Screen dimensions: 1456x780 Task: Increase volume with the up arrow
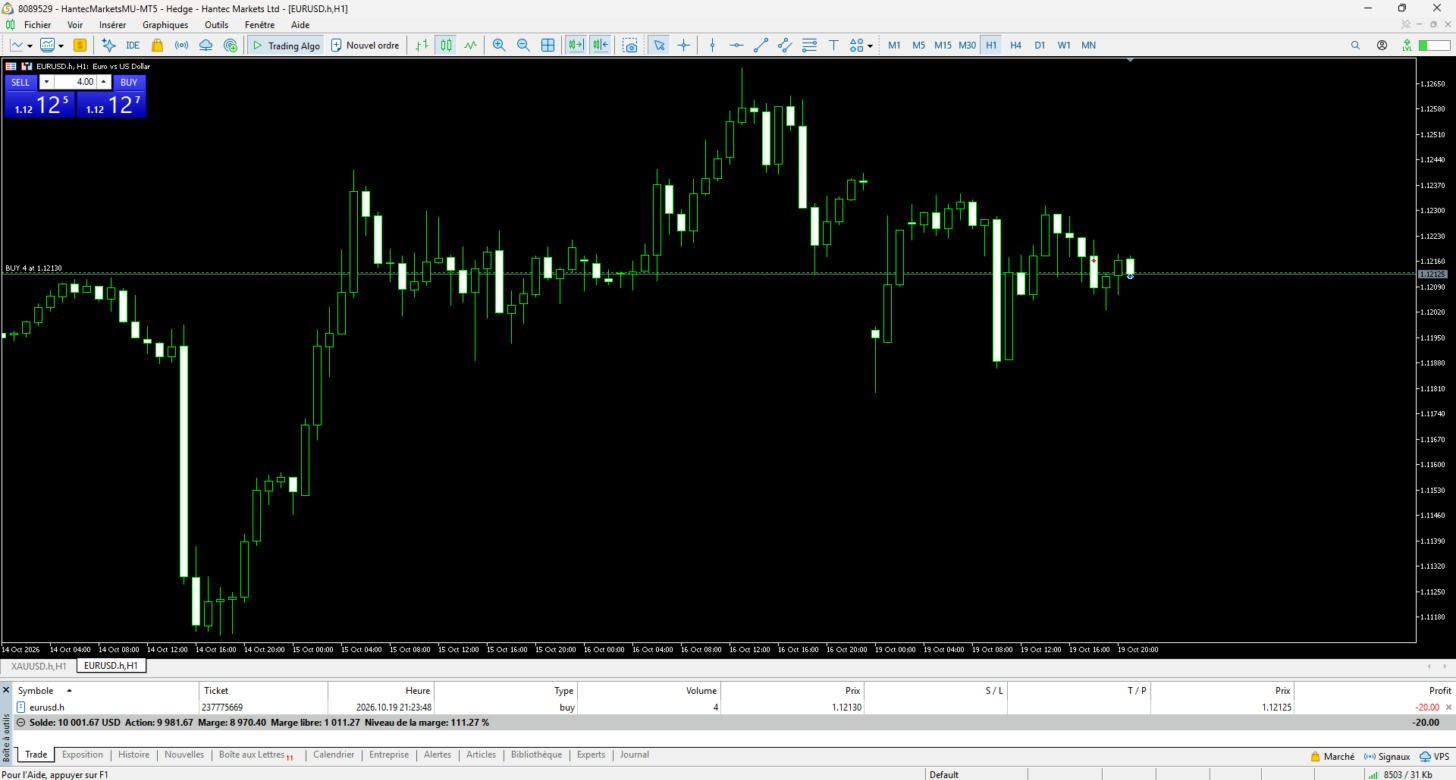click(103, 82)
